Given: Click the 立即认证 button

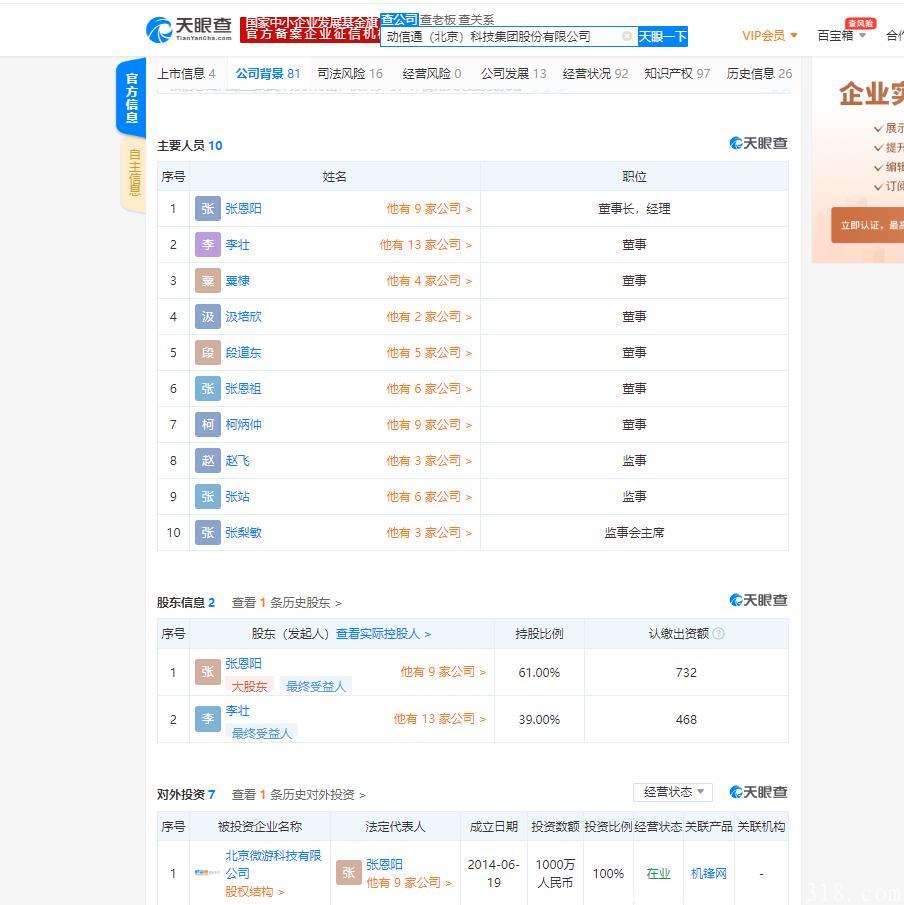Looking at the screenshot, I should pos(868,225).
